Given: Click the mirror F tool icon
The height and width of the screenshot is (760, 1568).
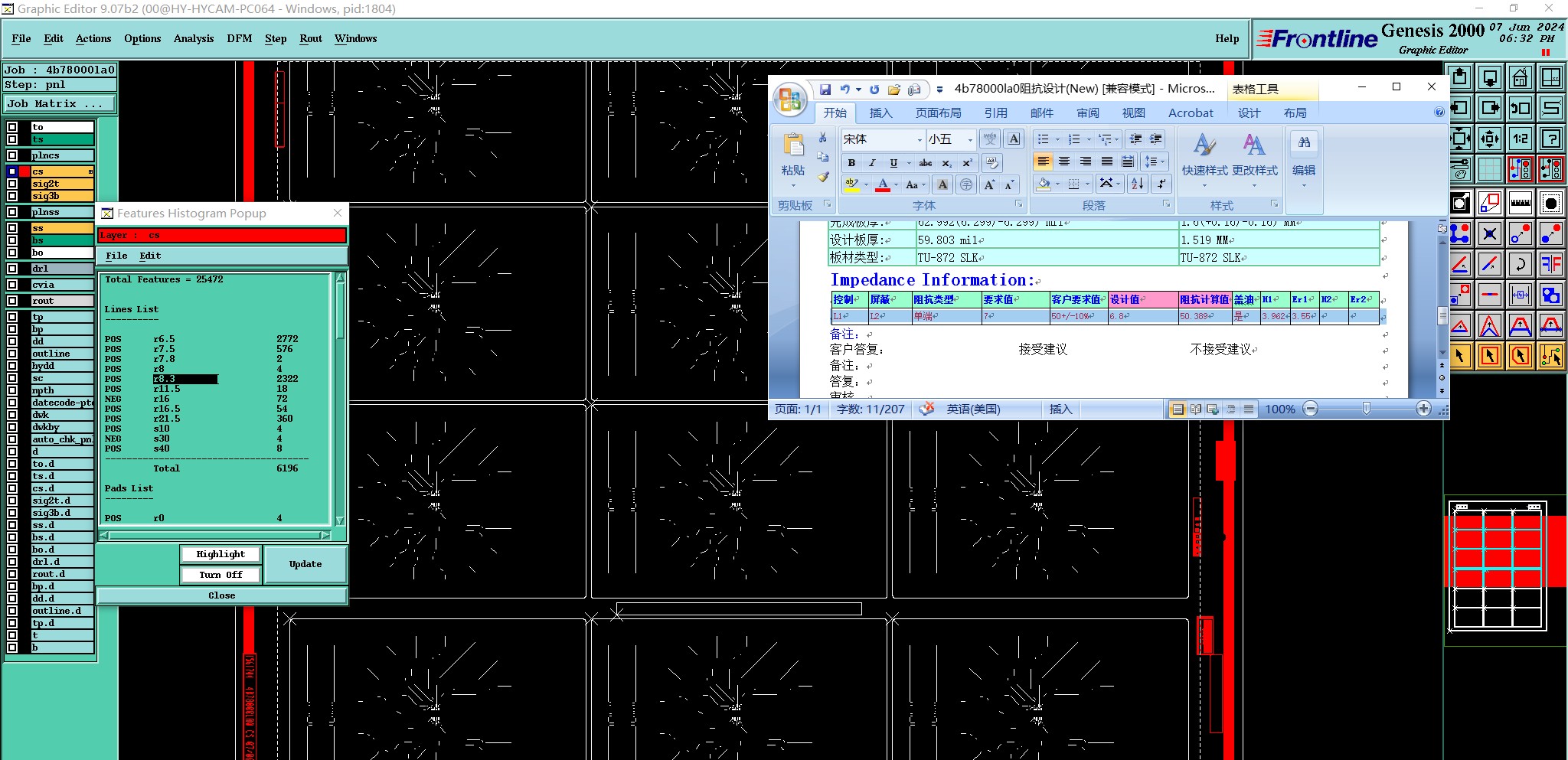Looking at the screenshot, I should pyautogui.click(x=1551, y=264).
